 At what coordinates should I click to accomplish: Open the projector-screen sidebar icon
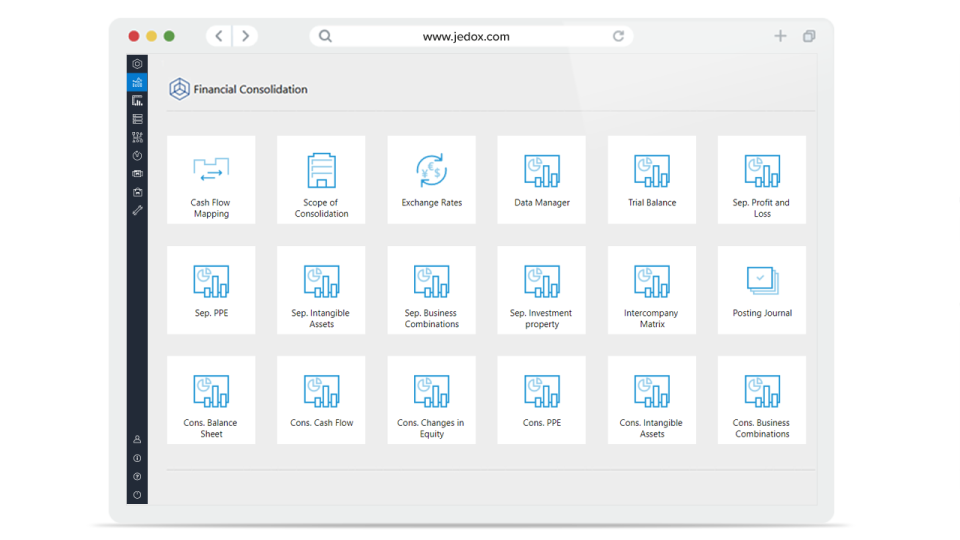pos(137,174)
